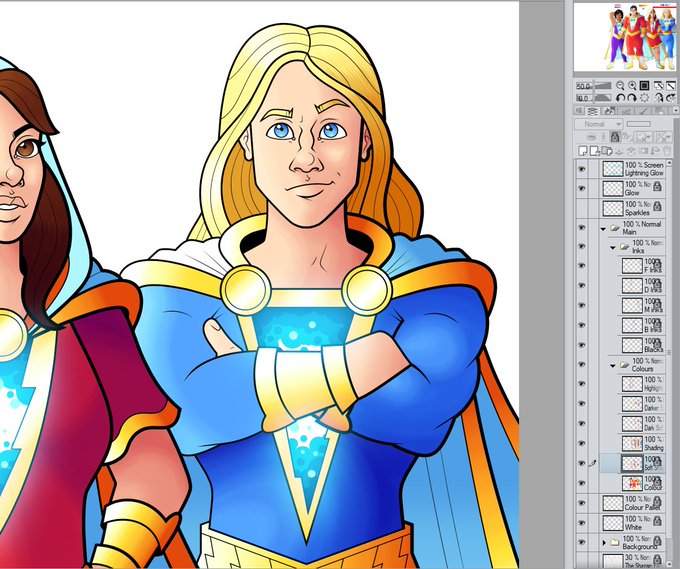The height and width of the screenshot is (569, 680).
Task: Click the delete layer trash icon
Action: pos(667,151)
